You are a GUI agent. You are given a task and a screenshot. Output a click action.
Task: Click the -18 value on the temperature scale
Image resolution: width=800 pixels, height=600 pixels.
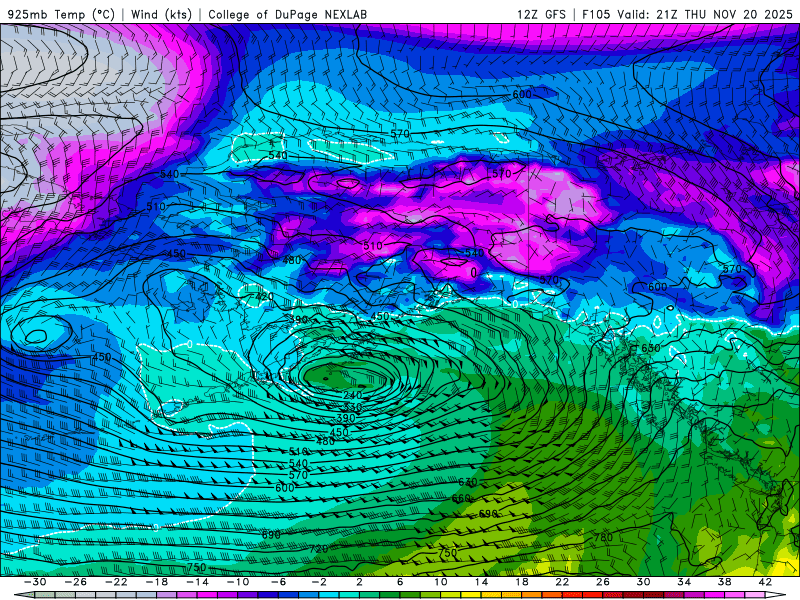pyautogui.click(x=157, y=582)
